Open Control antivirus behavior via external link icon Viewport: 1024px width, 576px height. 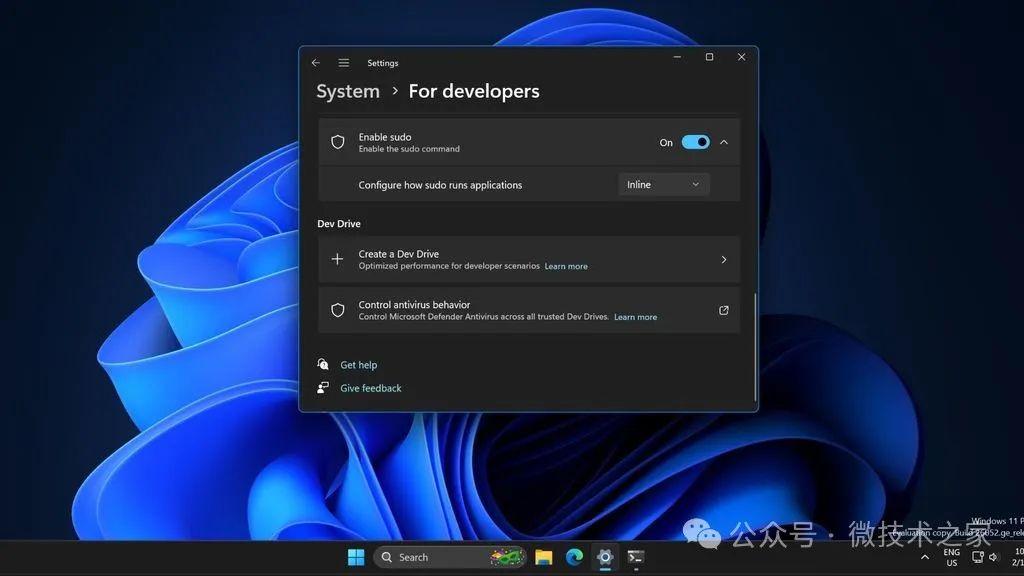coord(723,310)
